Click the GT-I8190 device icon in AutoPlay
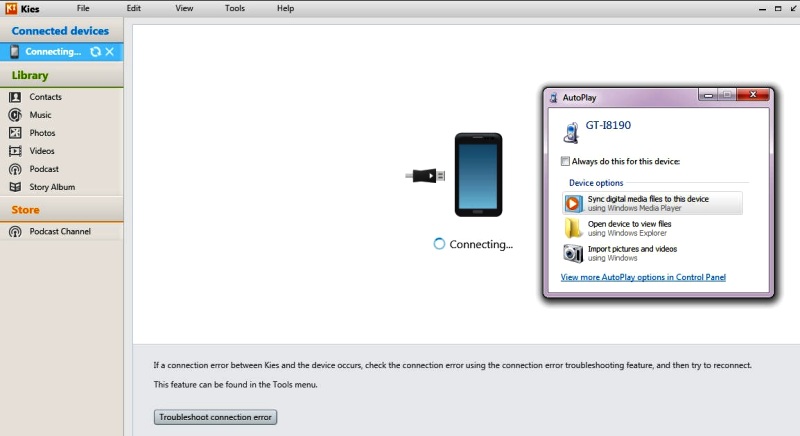Image resolution: width=800 pixels, height=436 pixels. coord(571,133)
